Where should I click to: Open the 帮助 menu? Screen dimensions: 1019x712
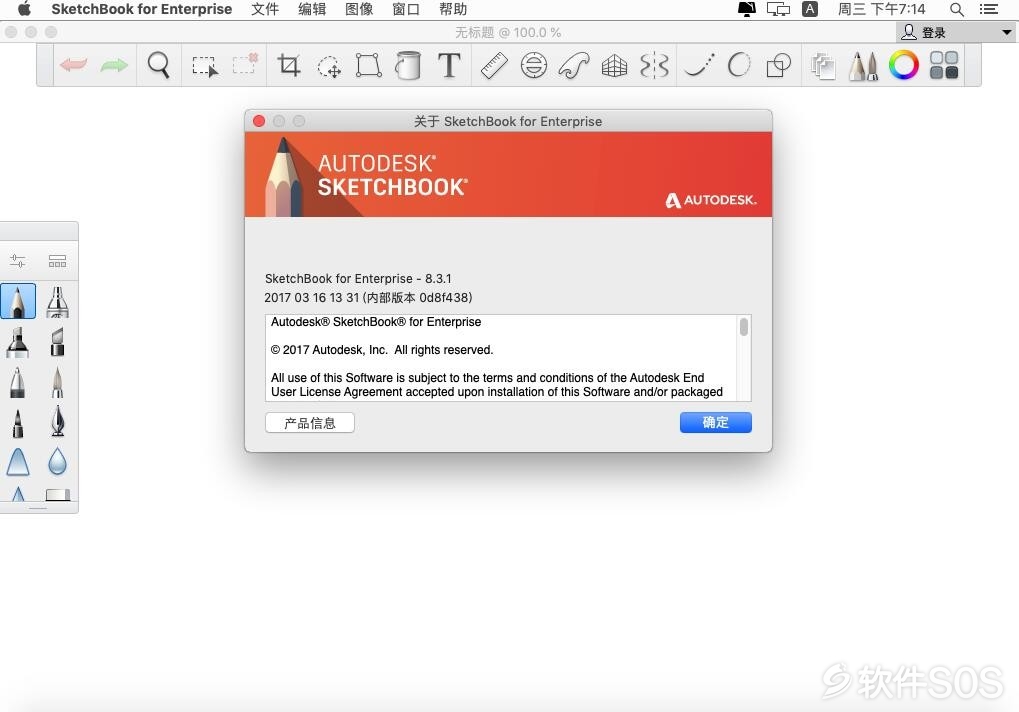point(453,9)
